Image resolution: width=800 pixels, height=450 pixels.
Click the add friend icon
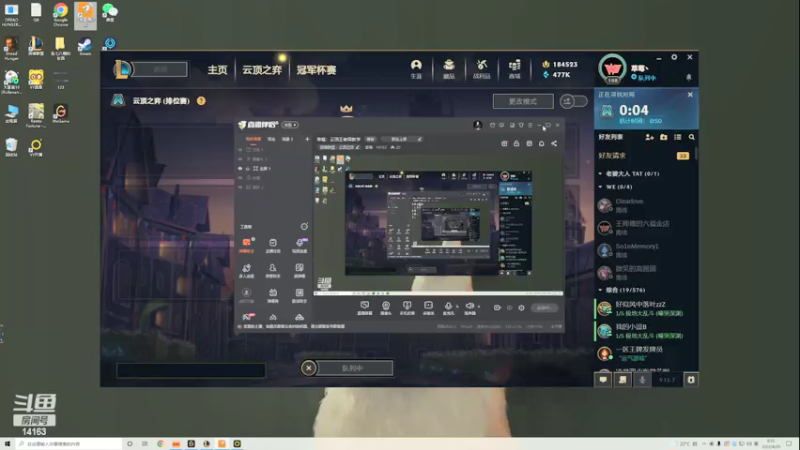649,137
